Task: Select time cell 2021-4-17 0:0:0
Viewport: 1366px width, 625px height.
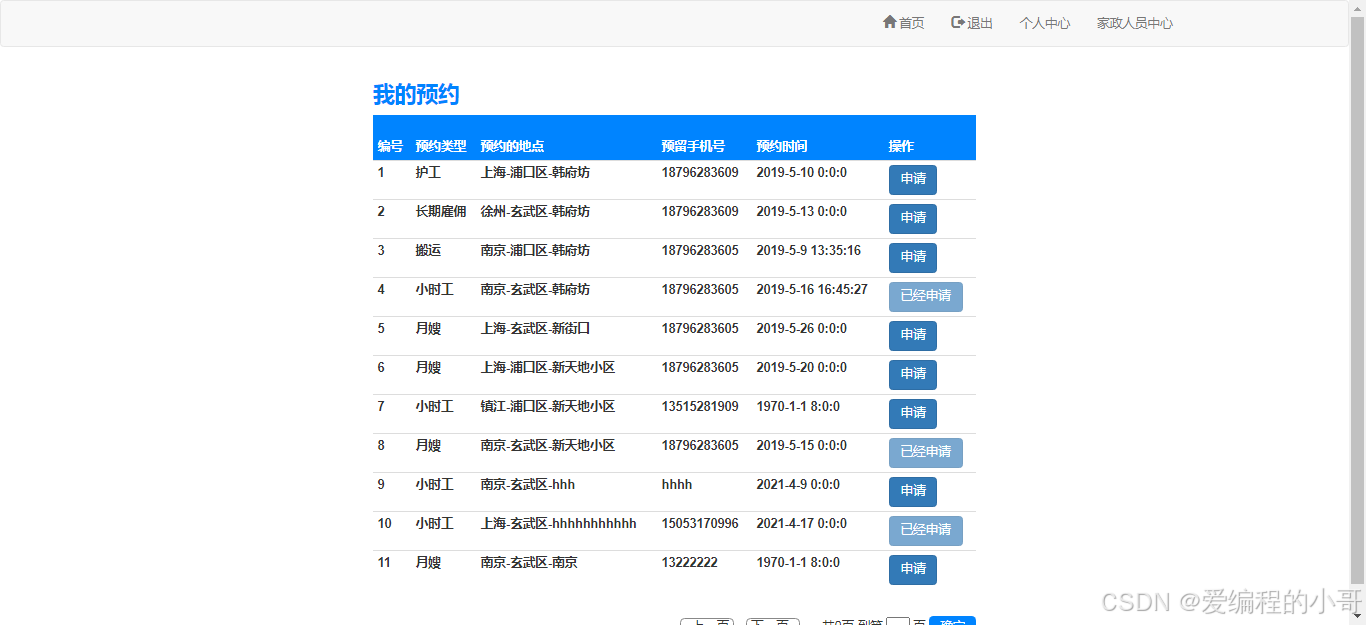Action: pos(801,523)
